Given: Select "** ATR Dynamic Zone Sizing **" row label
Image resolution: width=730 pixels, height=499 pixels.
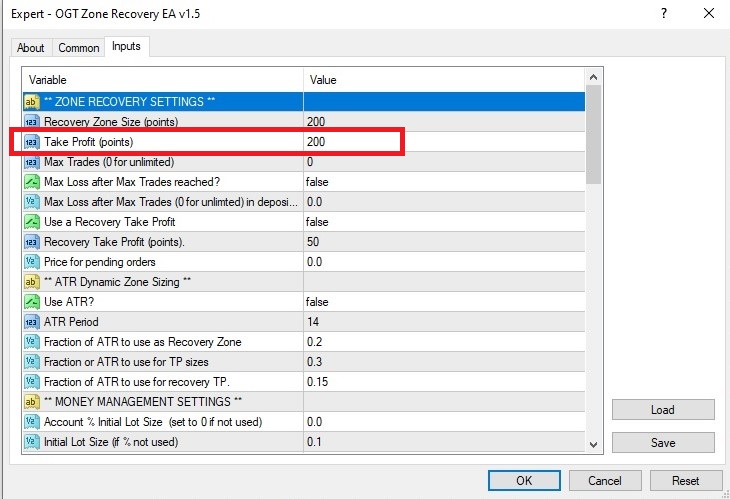Looking at the screenshot, I should click(117, 282).
